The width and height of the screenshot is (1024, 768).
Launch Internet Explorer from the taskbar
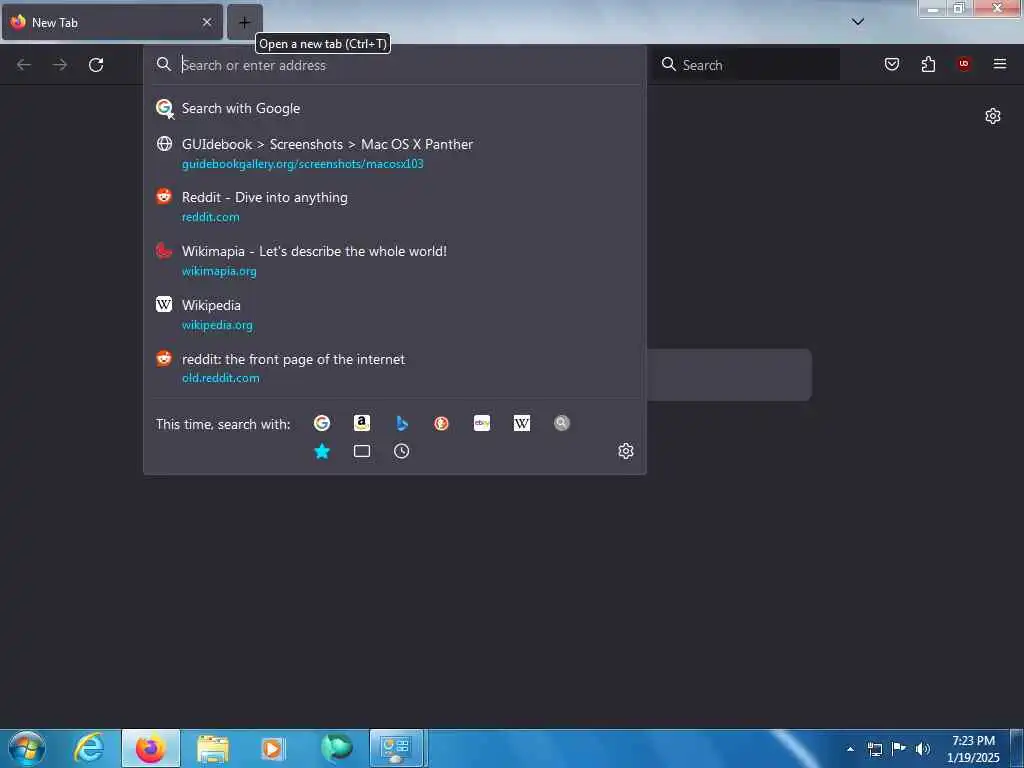coord(89,748)
